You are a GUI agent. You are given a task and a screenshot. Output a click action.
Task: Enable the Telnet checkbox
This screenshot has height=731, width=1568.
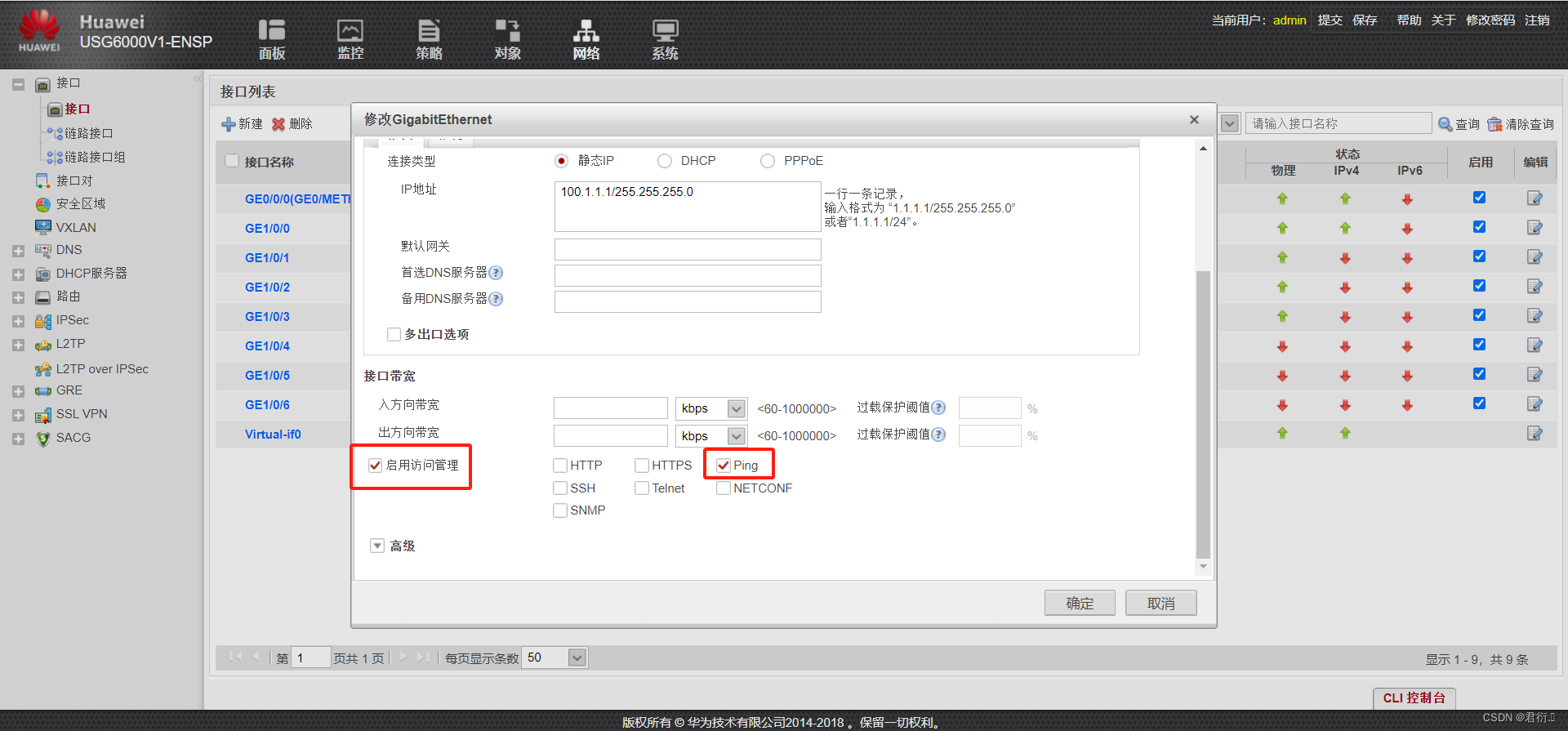pyautogui.click(x=642, y=488)
